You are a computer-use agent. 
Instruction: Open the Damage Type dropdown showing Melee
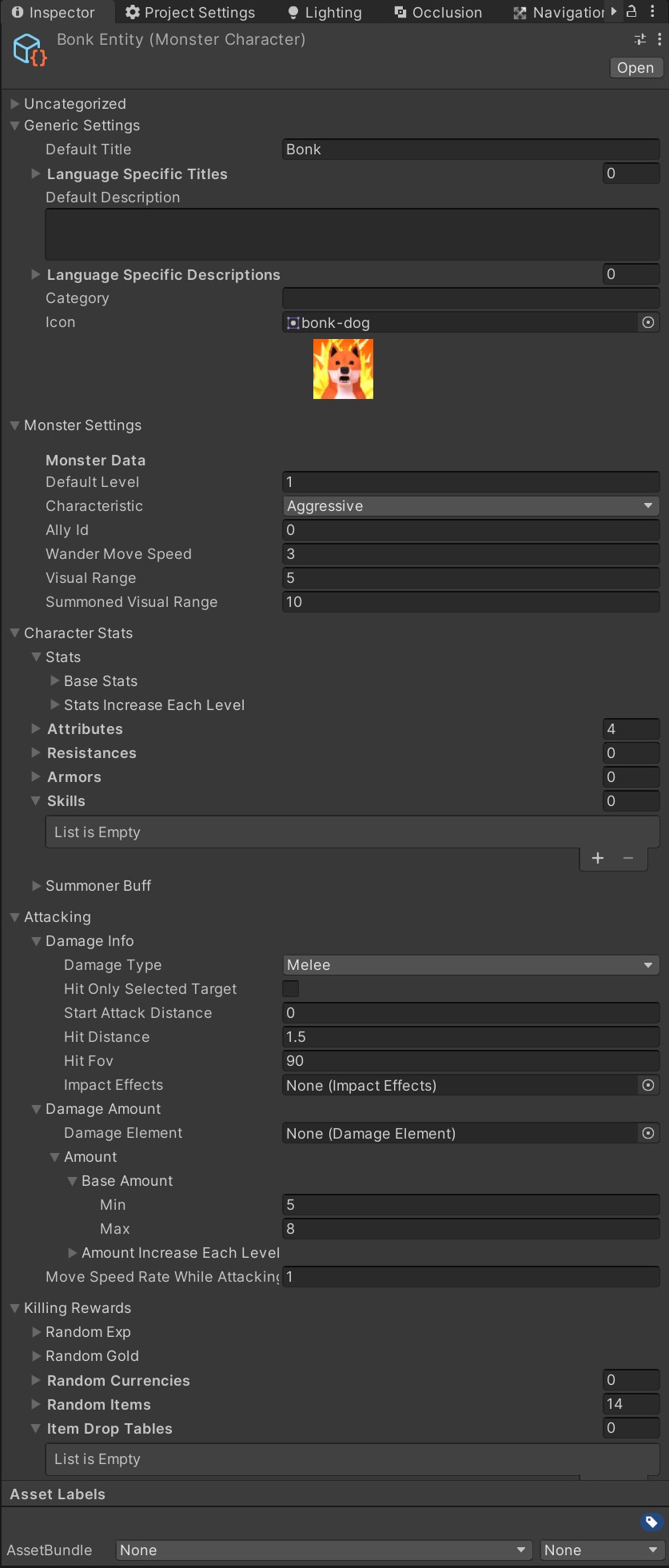click(470, 964)
